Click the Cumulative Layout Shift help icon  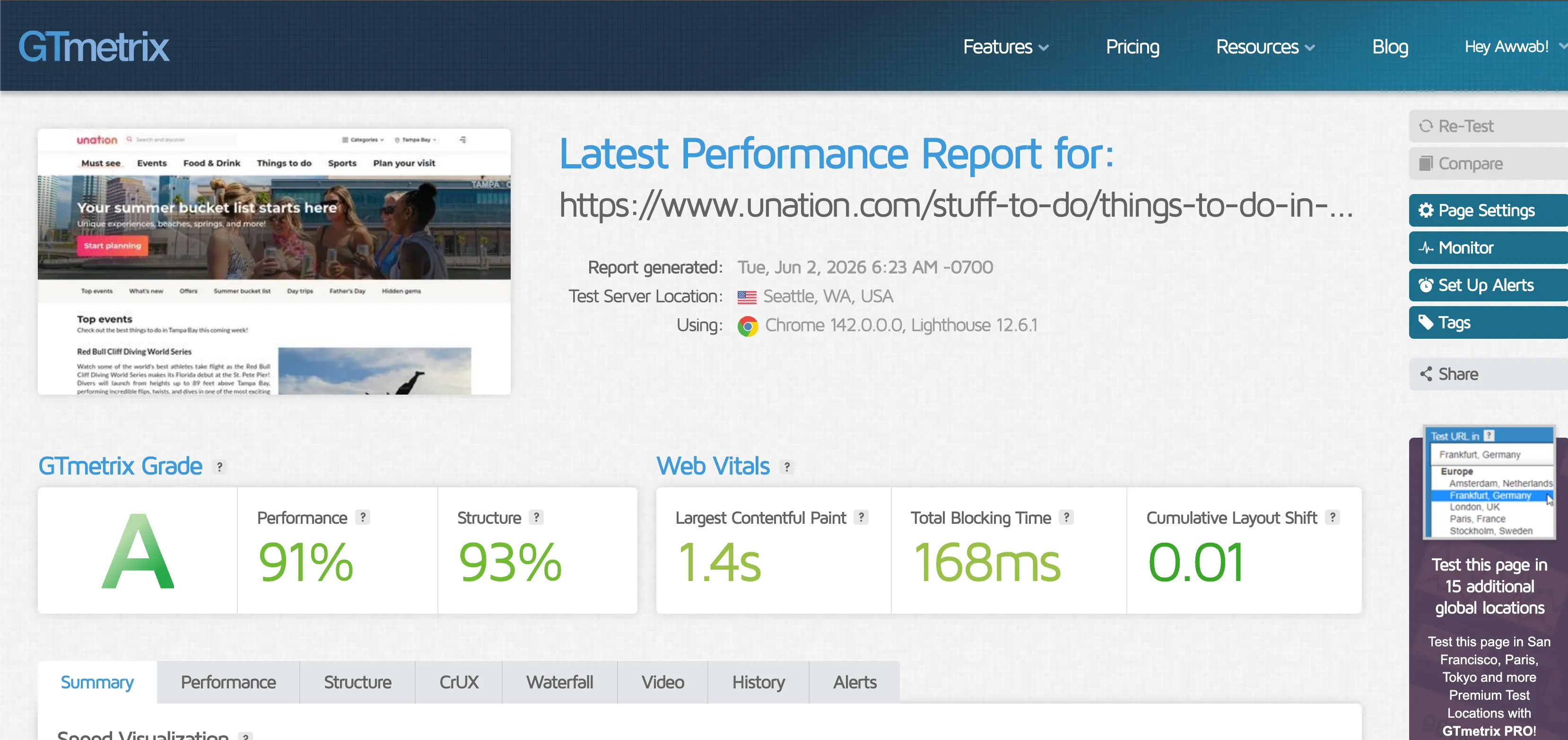point(1333,517)
